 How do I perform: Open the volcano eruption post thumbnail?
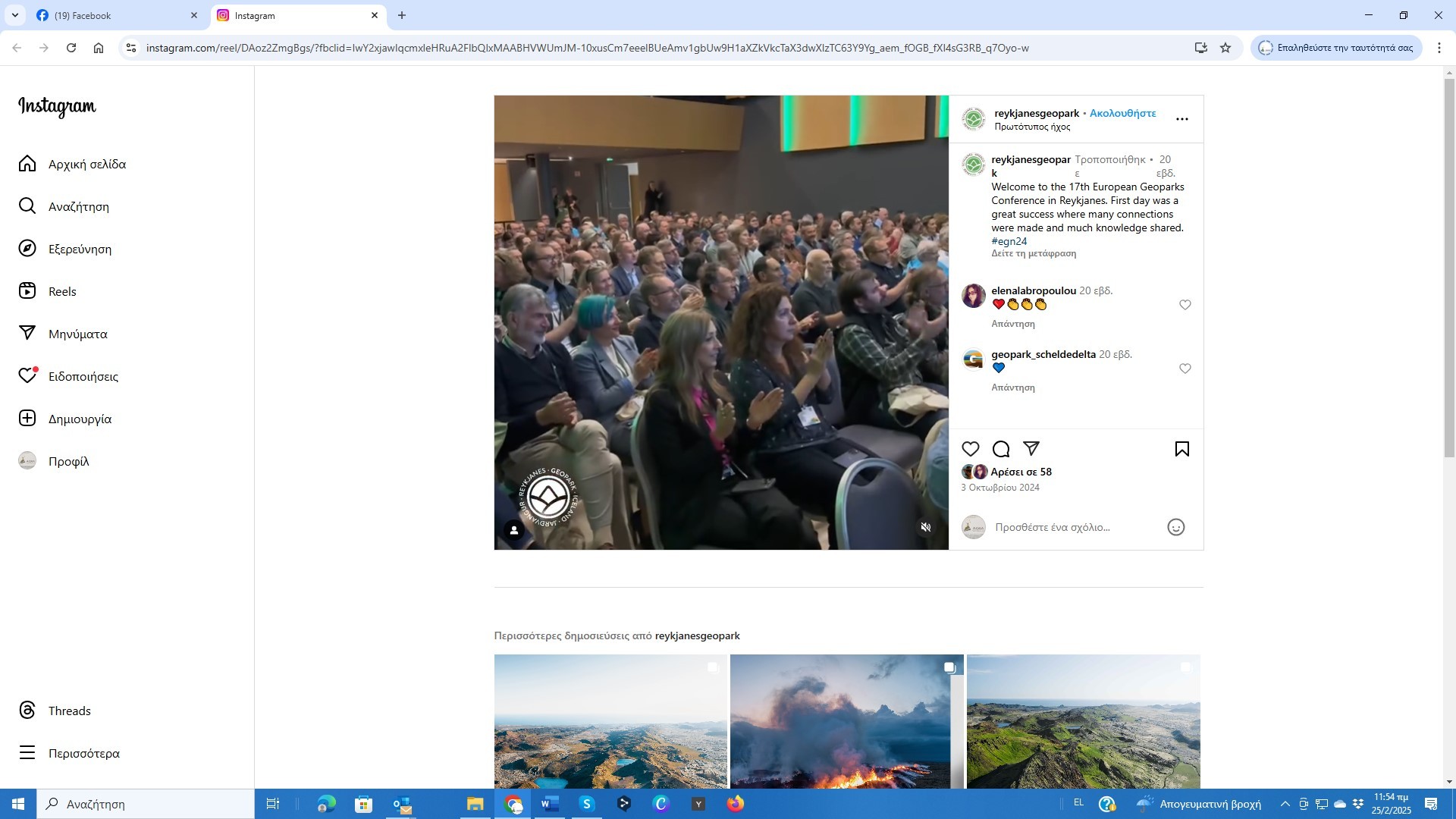tap(846, 720)
